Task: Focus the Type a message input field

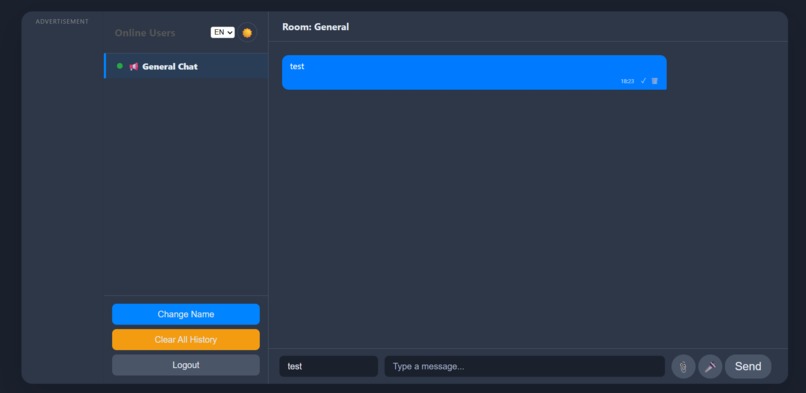Action: (525, 366)
